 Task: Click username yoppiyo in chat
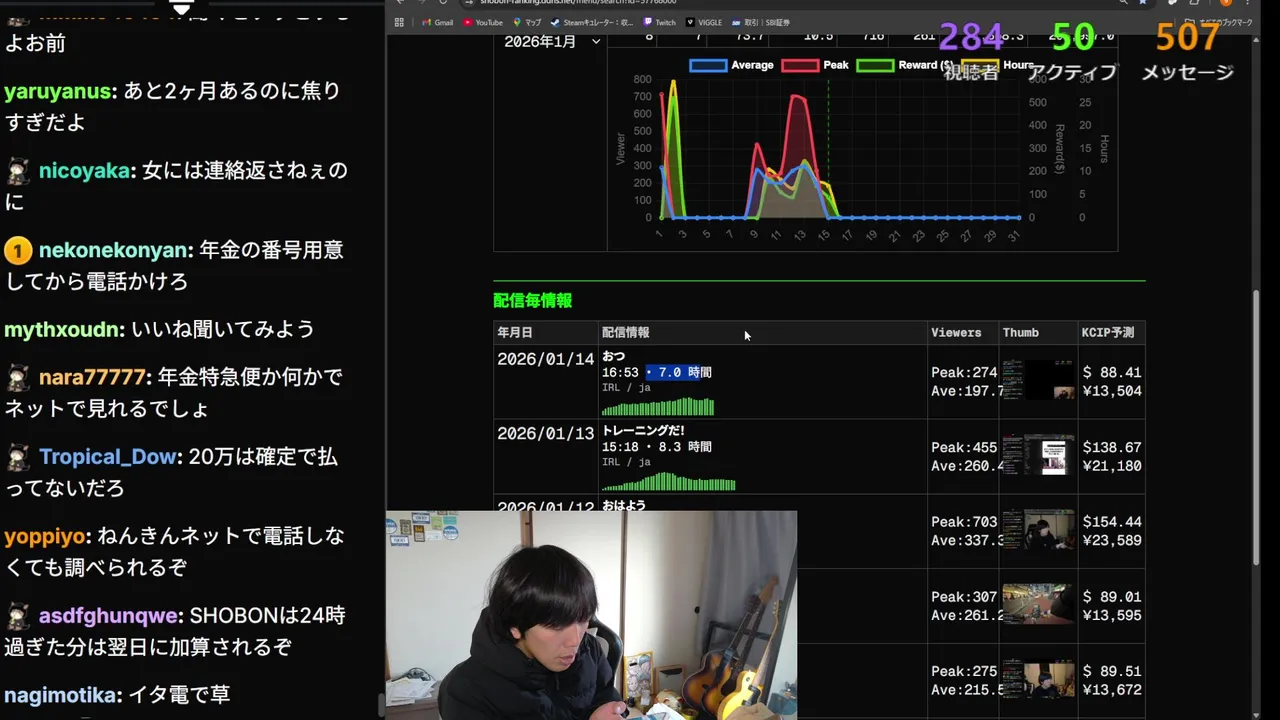click(45, 536)
